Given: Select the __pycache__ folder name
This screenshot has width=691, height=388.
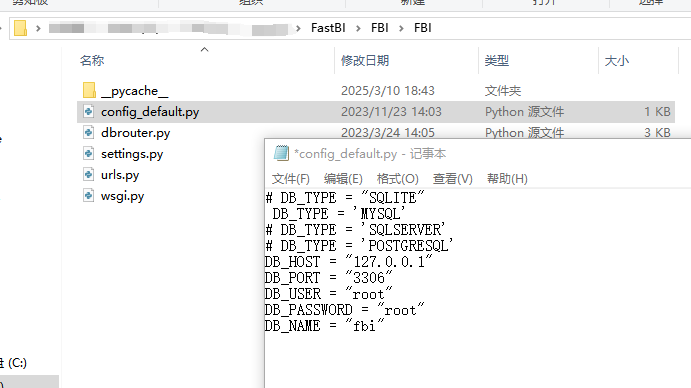Looking at the screenshot, I should pos(134,91).
